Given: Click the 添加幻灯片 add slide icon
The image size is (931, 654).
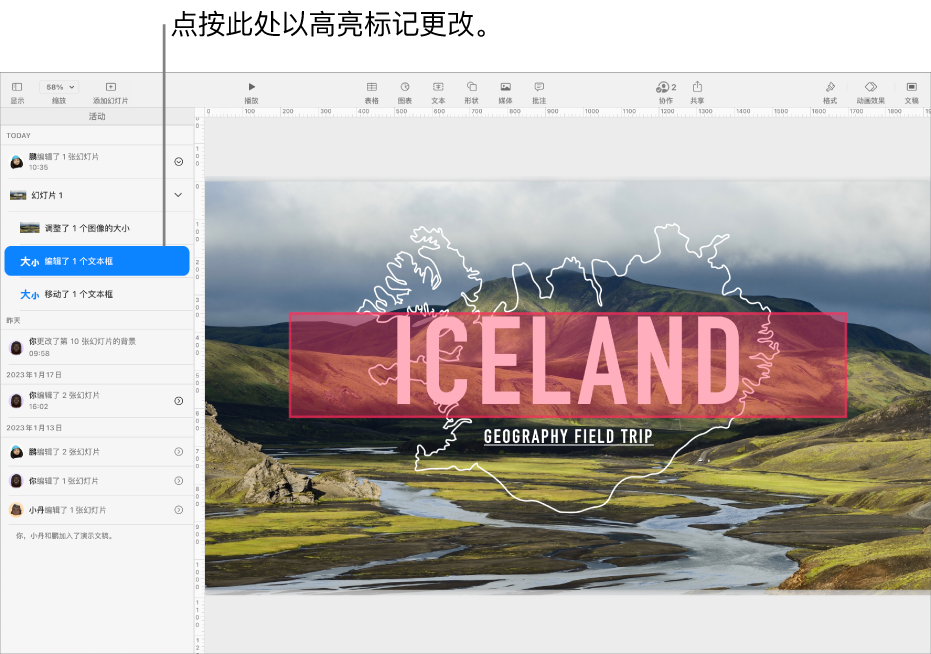Looking at the screenshot, I should pos(110,87).
